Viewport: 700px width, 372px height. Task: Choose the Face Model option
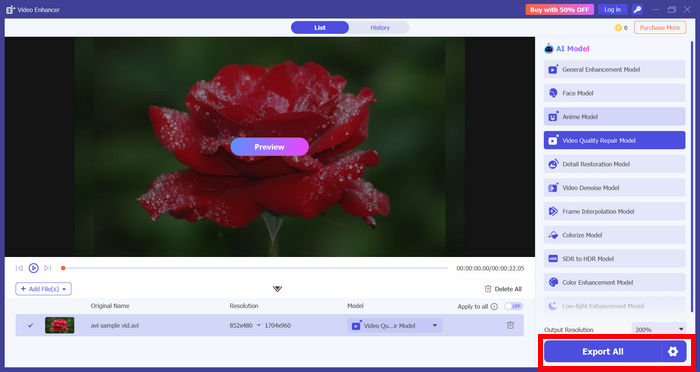pyautogui.click(x=614, y=93)
